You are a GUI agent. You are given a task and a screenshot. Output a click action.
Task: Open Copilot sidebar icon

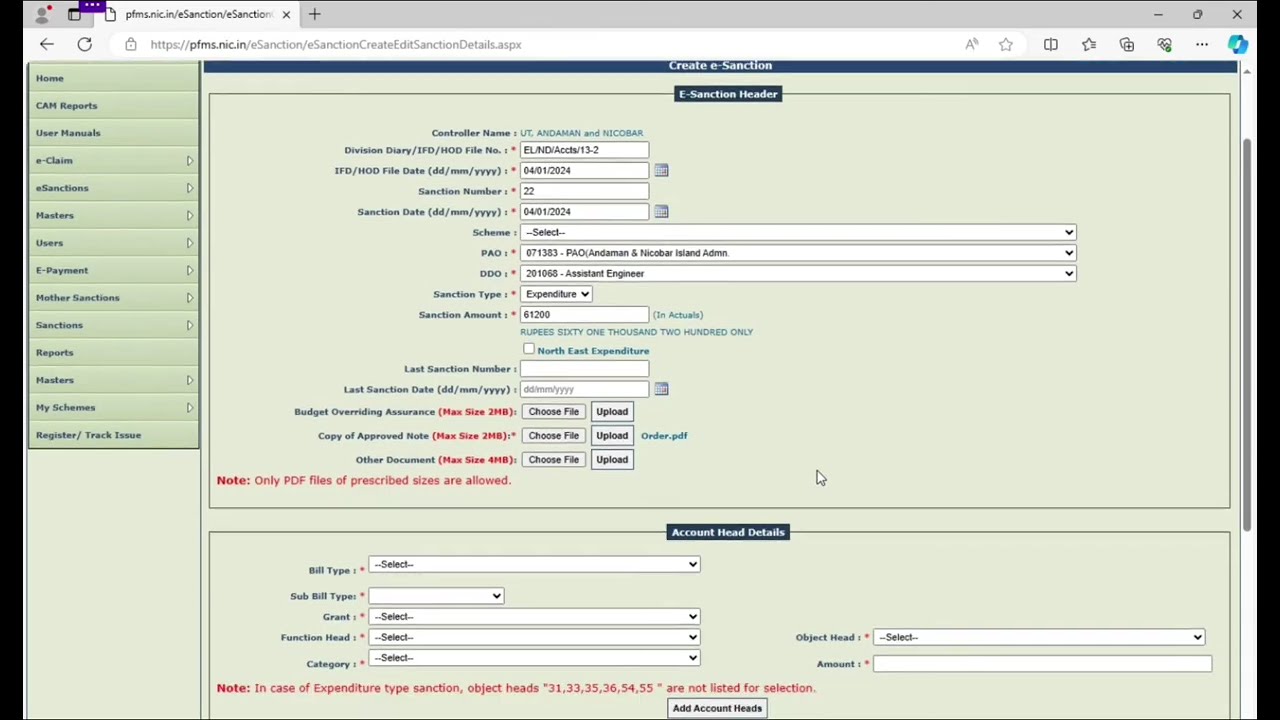click(x=1238, y=44)
